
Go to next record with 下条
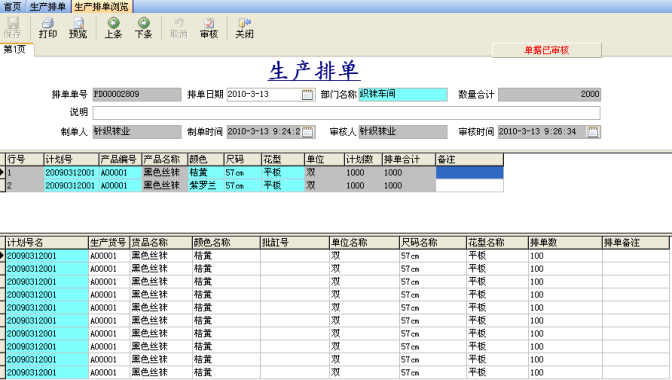tap(144, 28)
